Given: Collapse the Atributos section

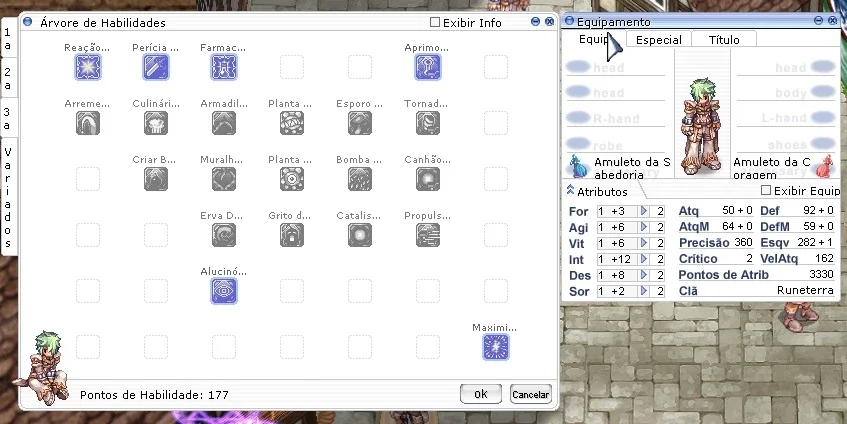Looking at the screenshot, I should pyautogui.click(x=570, y=190).
